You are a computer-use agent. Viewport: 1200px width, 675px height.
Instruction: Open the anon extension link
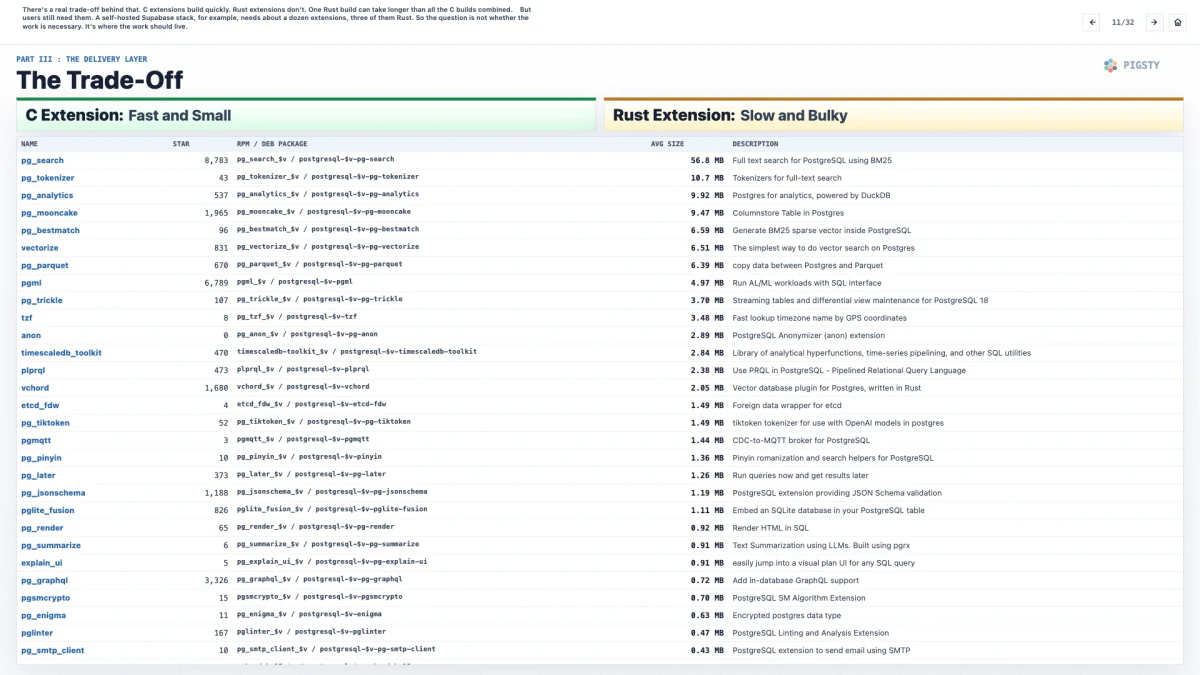coord(31,335)
